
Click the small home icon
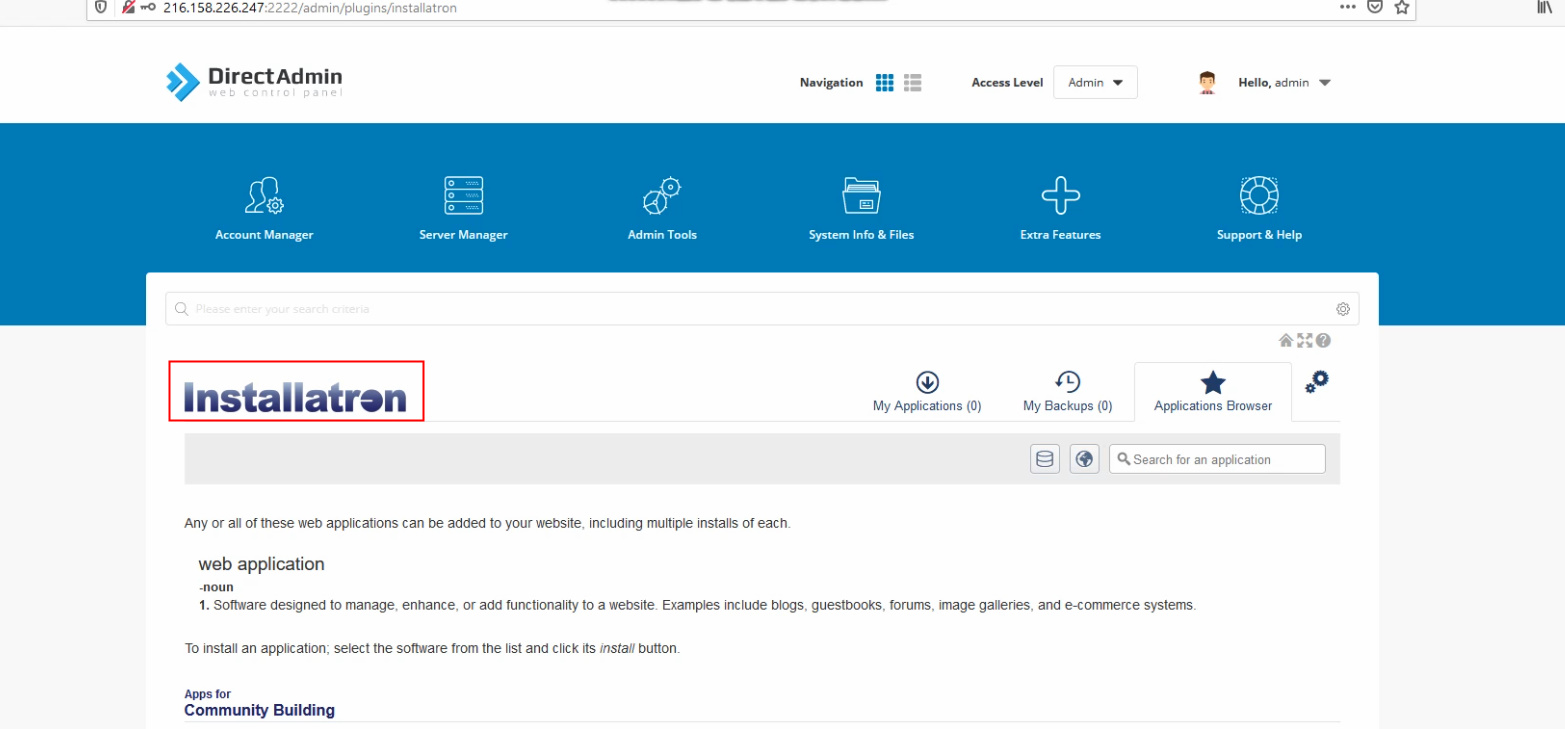pyautogui.click(x=1286, y=341)
